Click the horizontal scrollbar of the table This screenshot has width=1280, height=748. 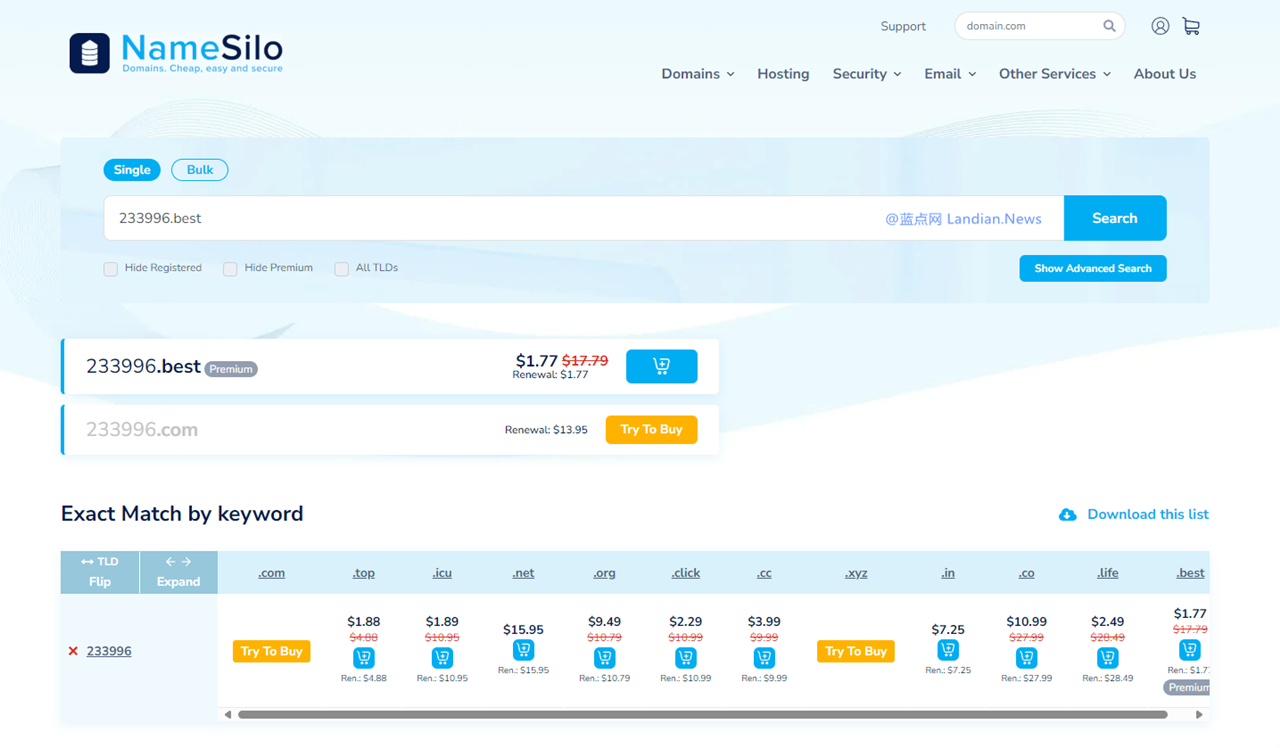(702, 714)
